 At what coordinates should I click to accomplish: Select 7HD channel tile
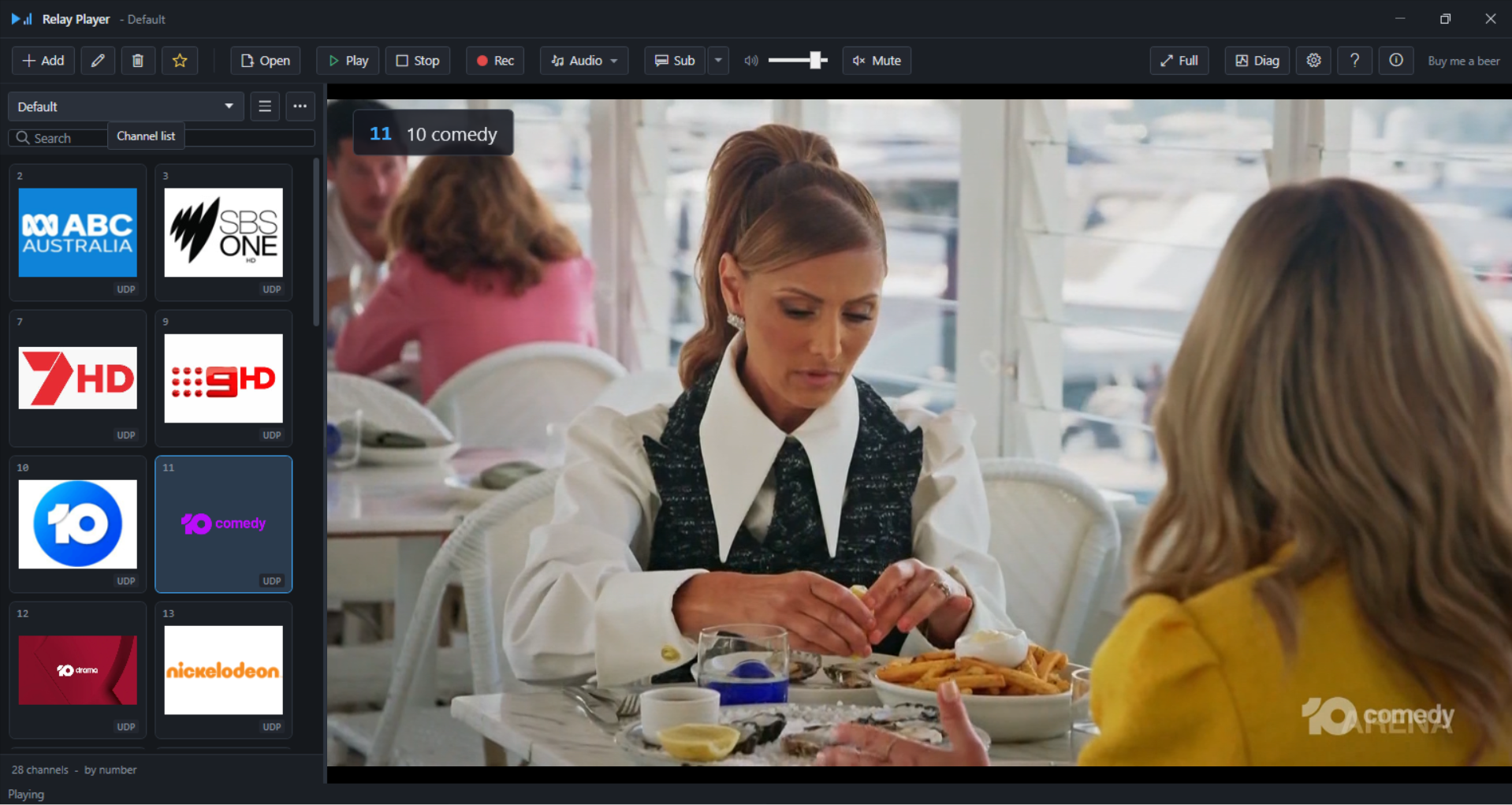78,378
